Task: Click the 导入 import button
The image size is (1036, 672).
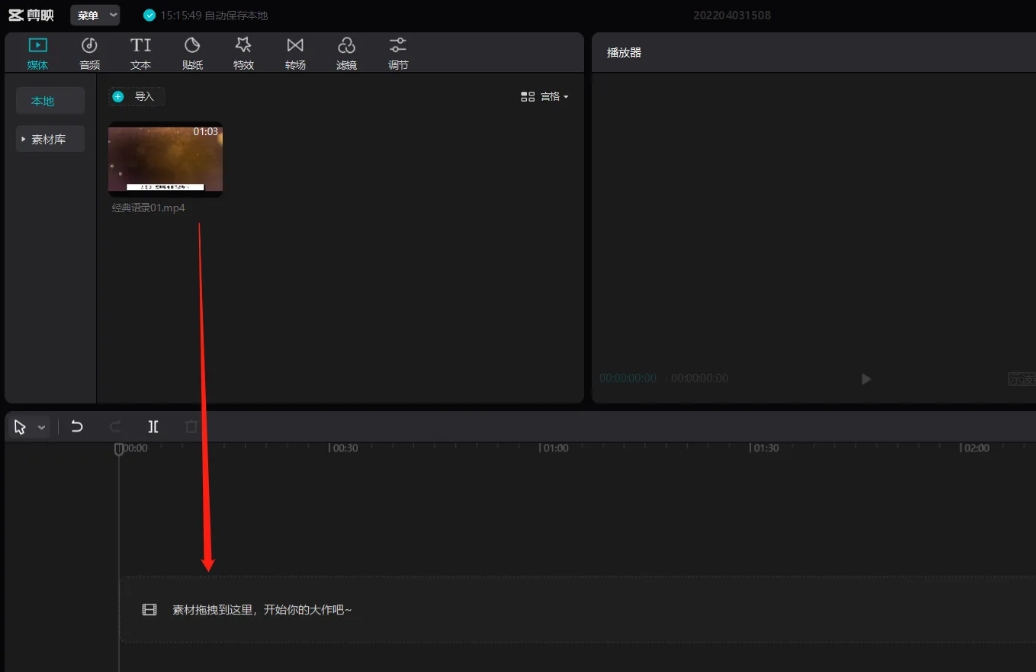Action: pos(136,96)
